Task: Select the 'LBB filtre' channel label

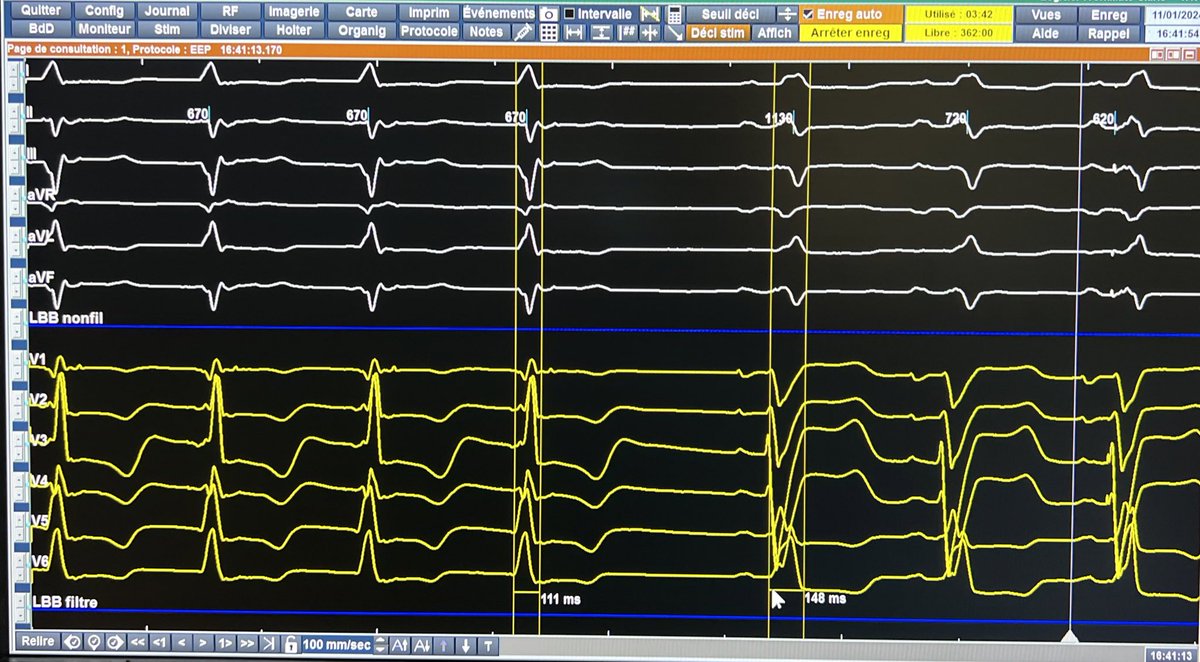Action: coord(65,602)
